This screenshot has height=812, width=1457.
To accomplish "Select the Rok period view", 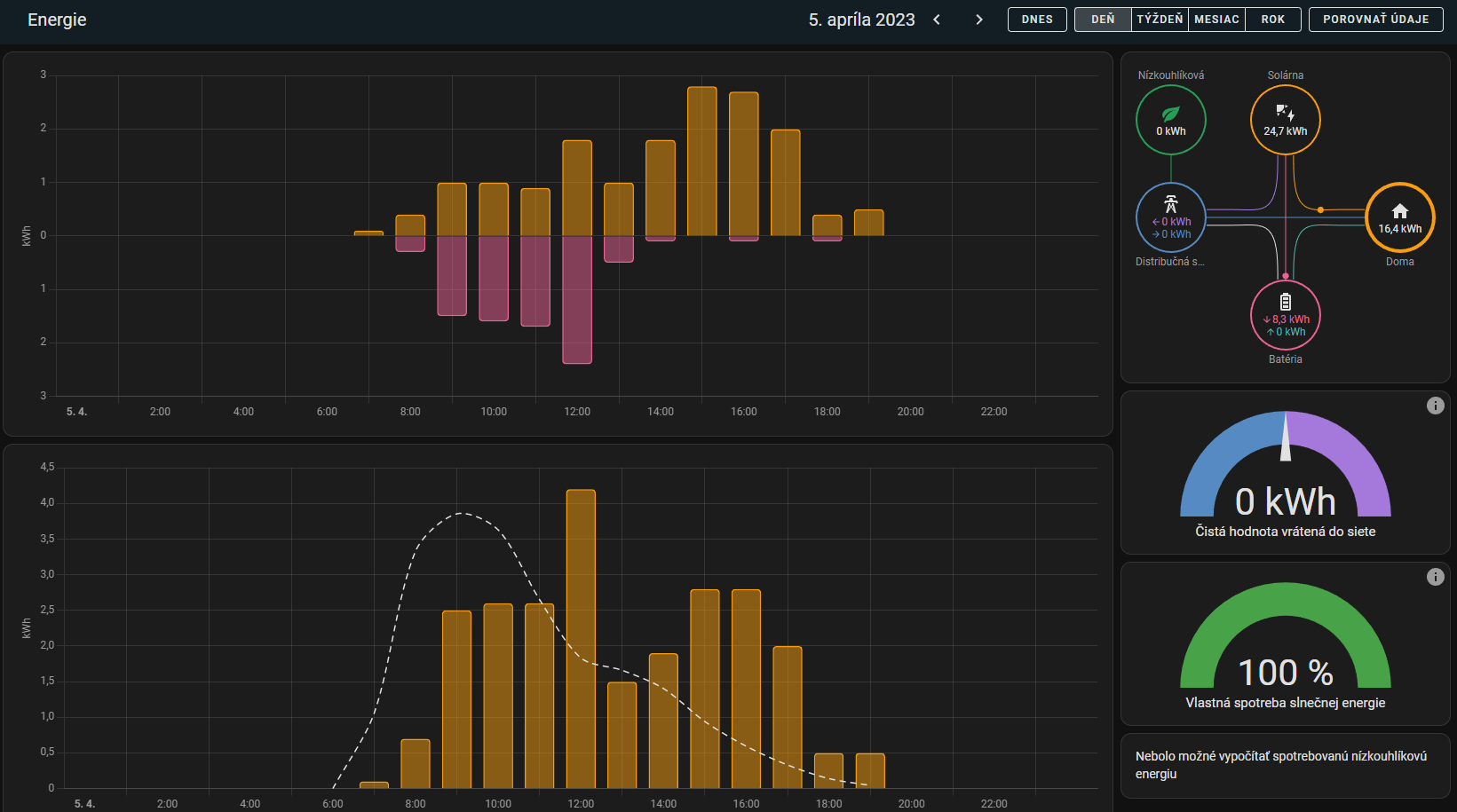I will coord(1272,20).
